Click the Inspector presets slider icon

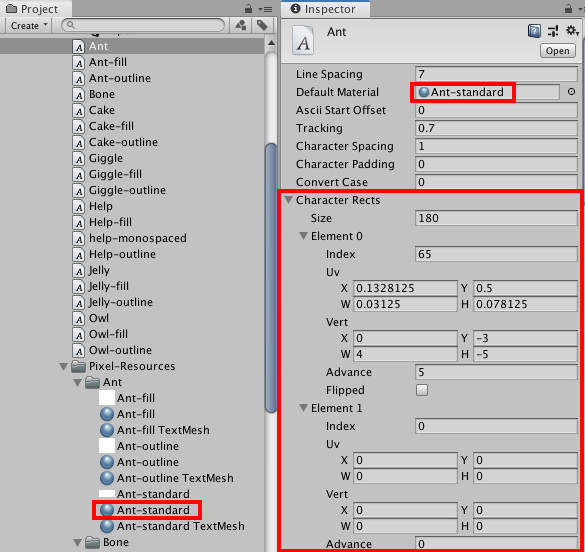(553, 31)
